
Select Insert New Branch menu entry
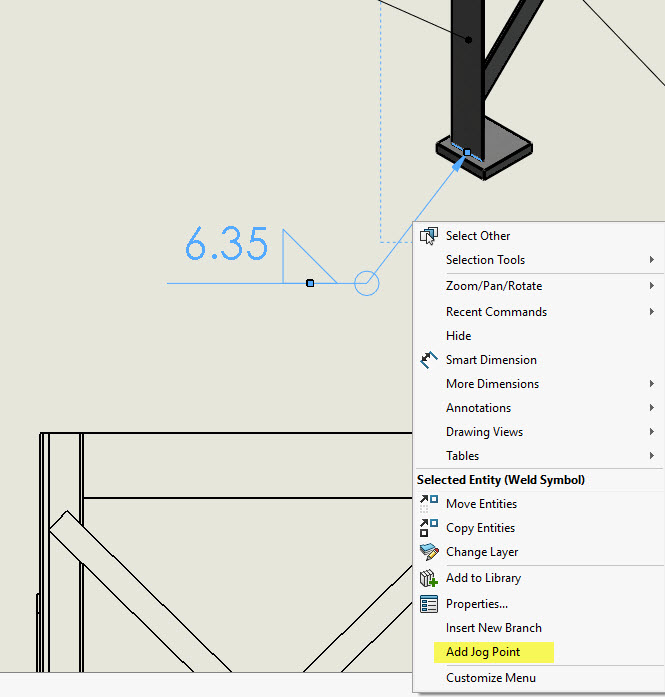(x=494, y=628)
